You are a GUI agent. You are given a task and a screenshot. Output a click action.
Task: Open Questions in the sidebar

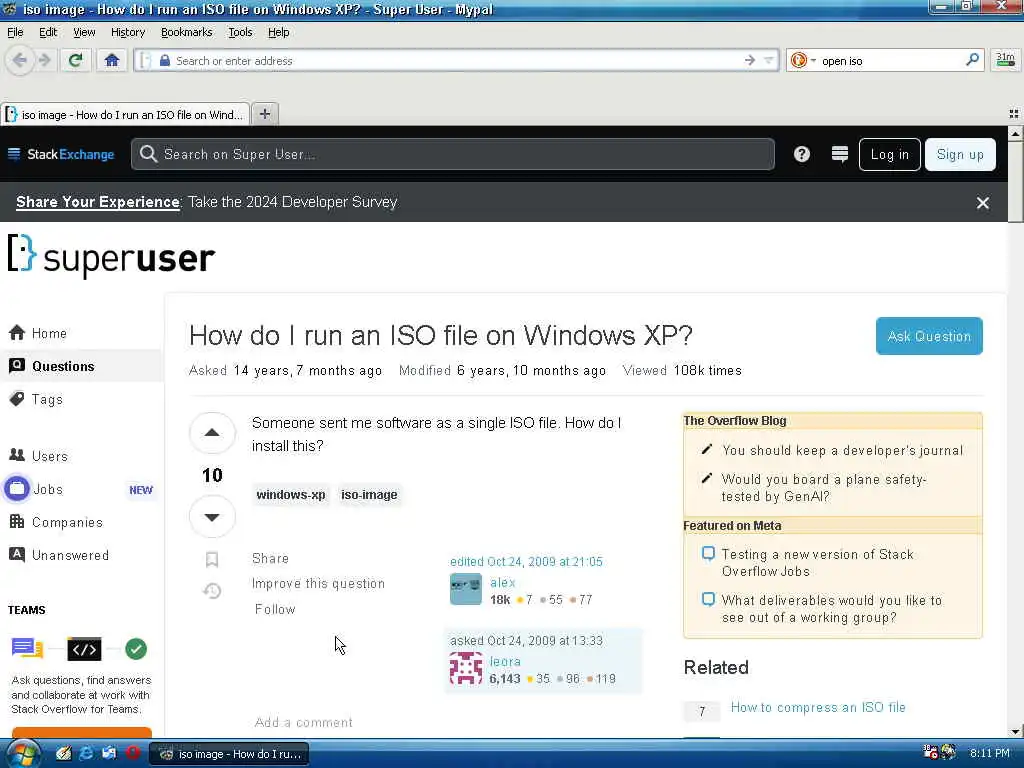coord(63,366)
